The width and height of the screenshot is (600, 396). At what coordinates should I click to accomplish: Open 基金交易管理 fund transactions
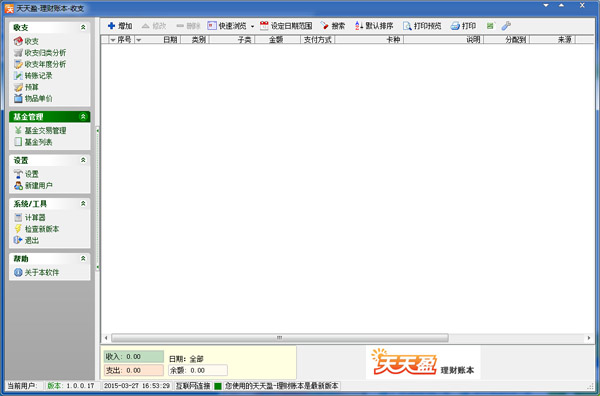[40, 130]
